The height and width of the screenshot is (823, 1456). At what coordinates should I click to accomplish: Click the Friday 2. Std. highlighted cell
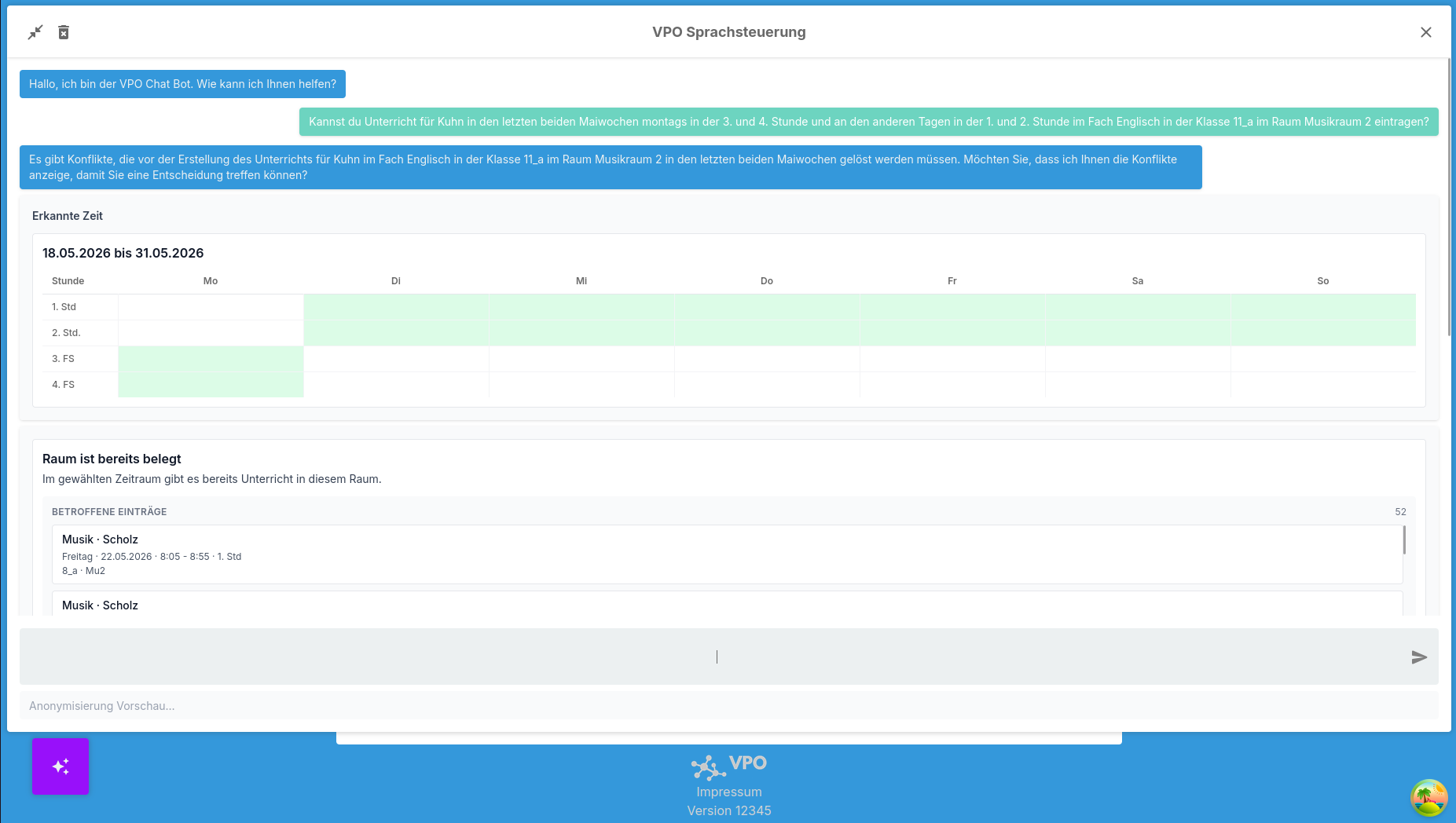952,333
